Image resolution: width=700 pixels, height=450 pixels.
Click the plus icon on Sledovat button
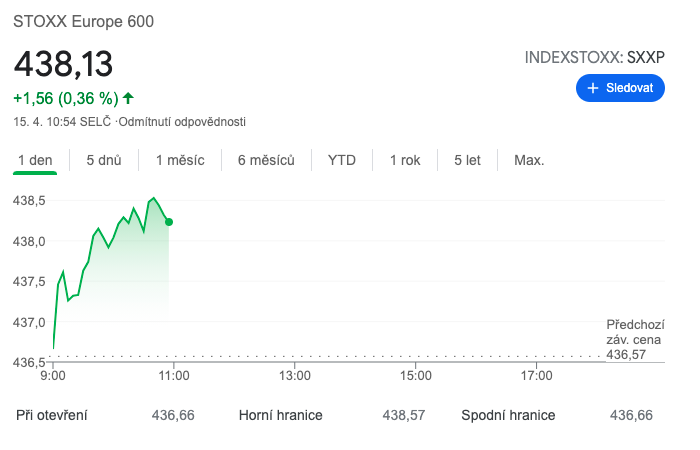(593, 89)
